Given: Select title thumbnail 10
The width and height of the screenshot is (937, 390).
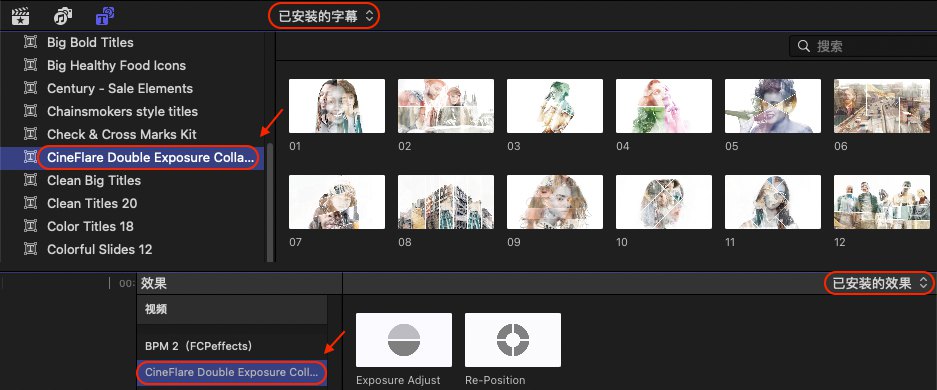Looking at the screenshot, I should click(664, 202).
